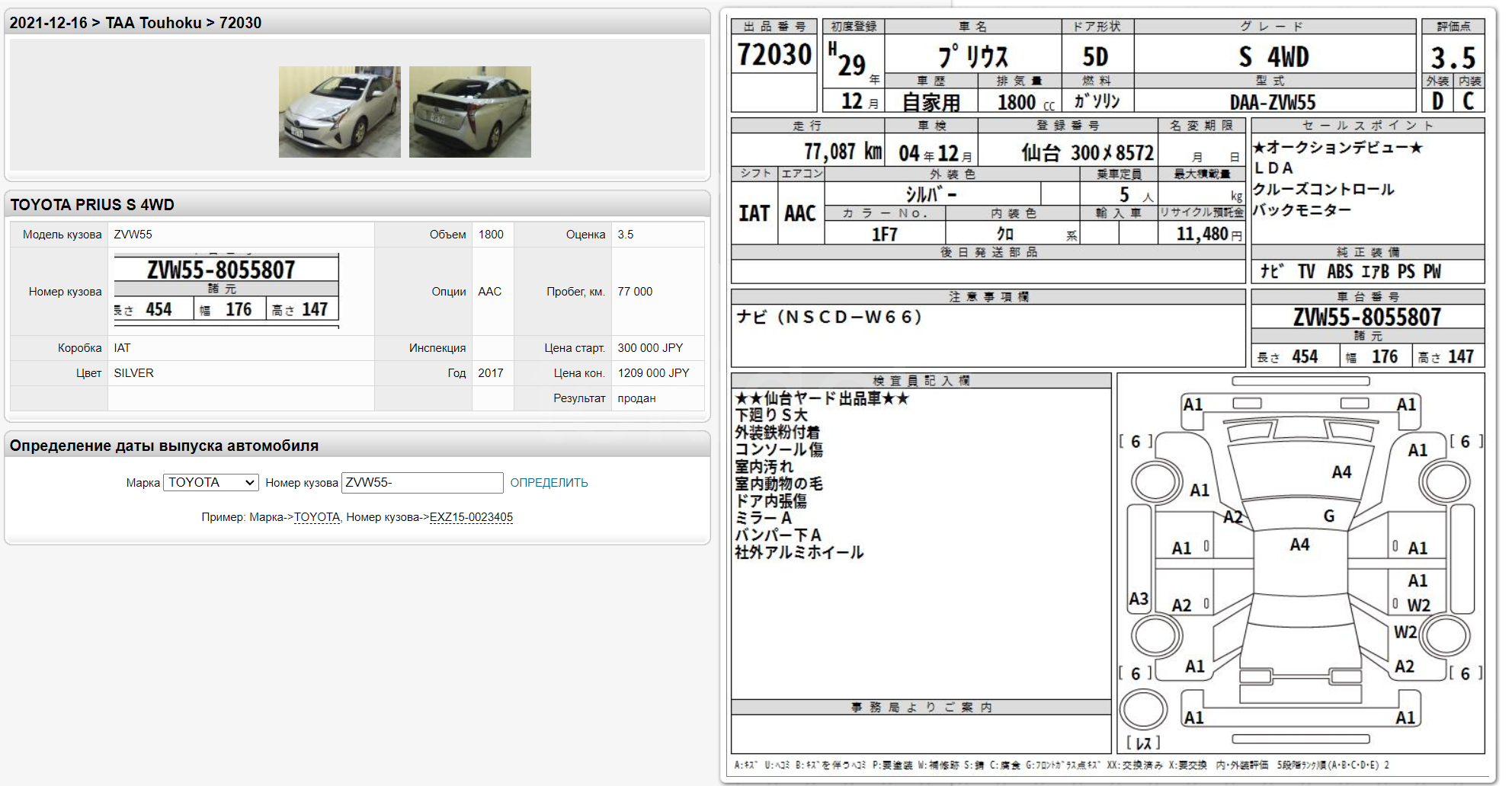Open the rear-view Prius photo thumbnail
Viewport: 1512px width, 786px height.
point(469,112)
